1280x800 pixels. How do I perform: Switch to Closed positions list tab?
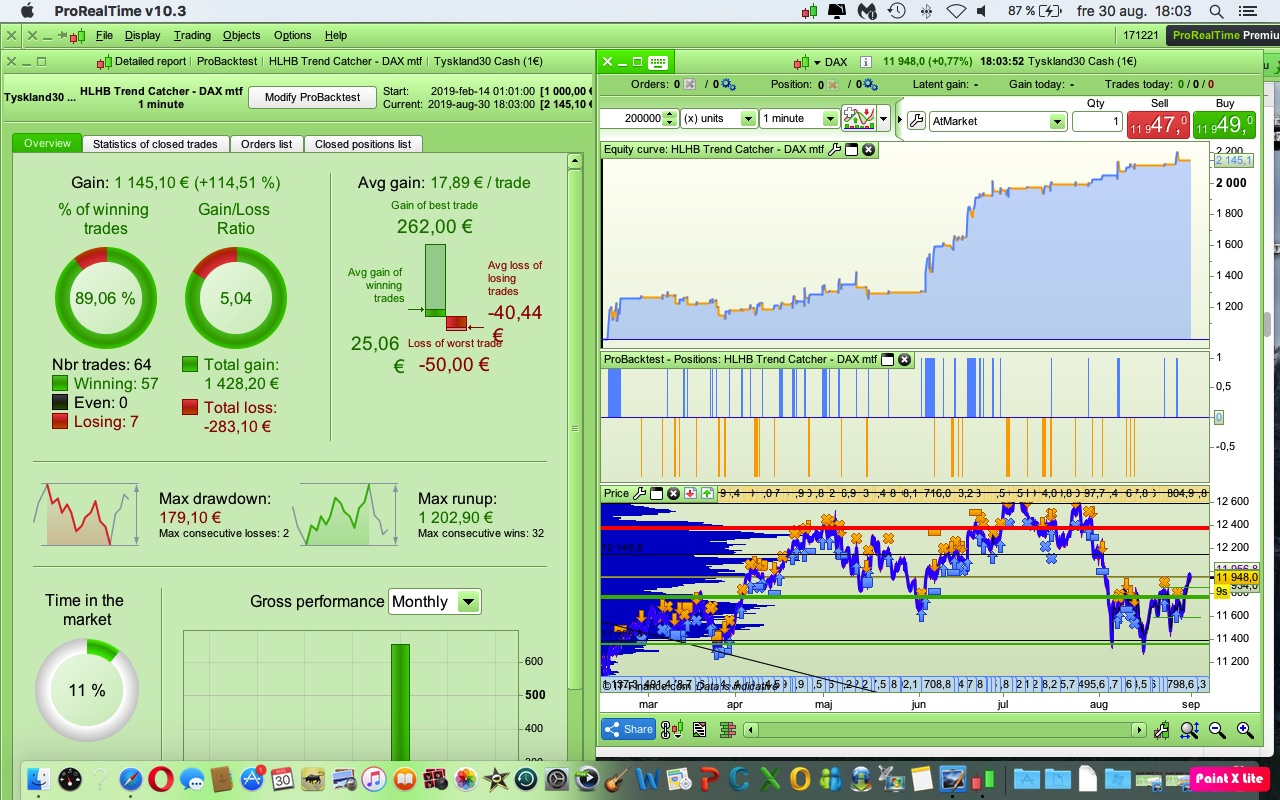(x=363, y=144)
